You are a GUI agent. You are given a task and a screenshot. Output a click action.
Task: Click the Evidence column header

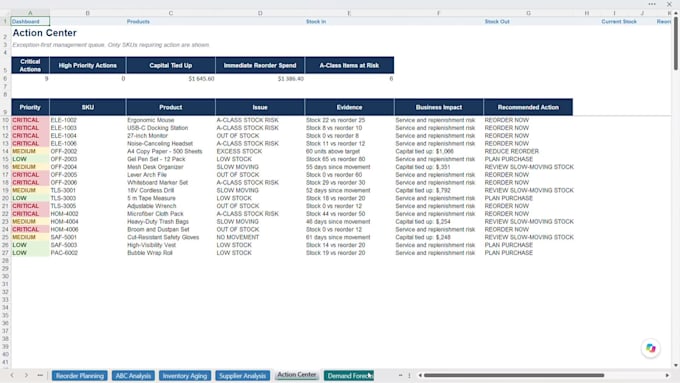click(x=349, y=107)
